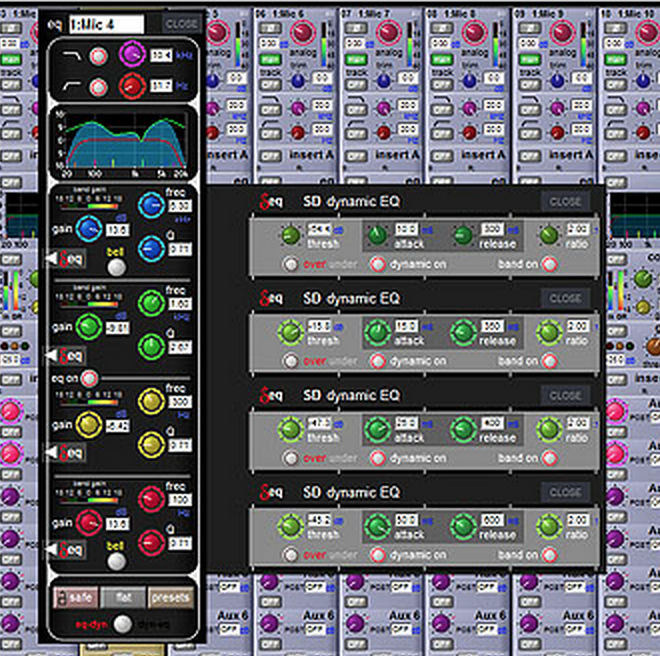This screenshot has width=660, height=656.
Task: Toggle 'dynamic on' in top dynamic EQ panel
Action: (x=378, y=264)
